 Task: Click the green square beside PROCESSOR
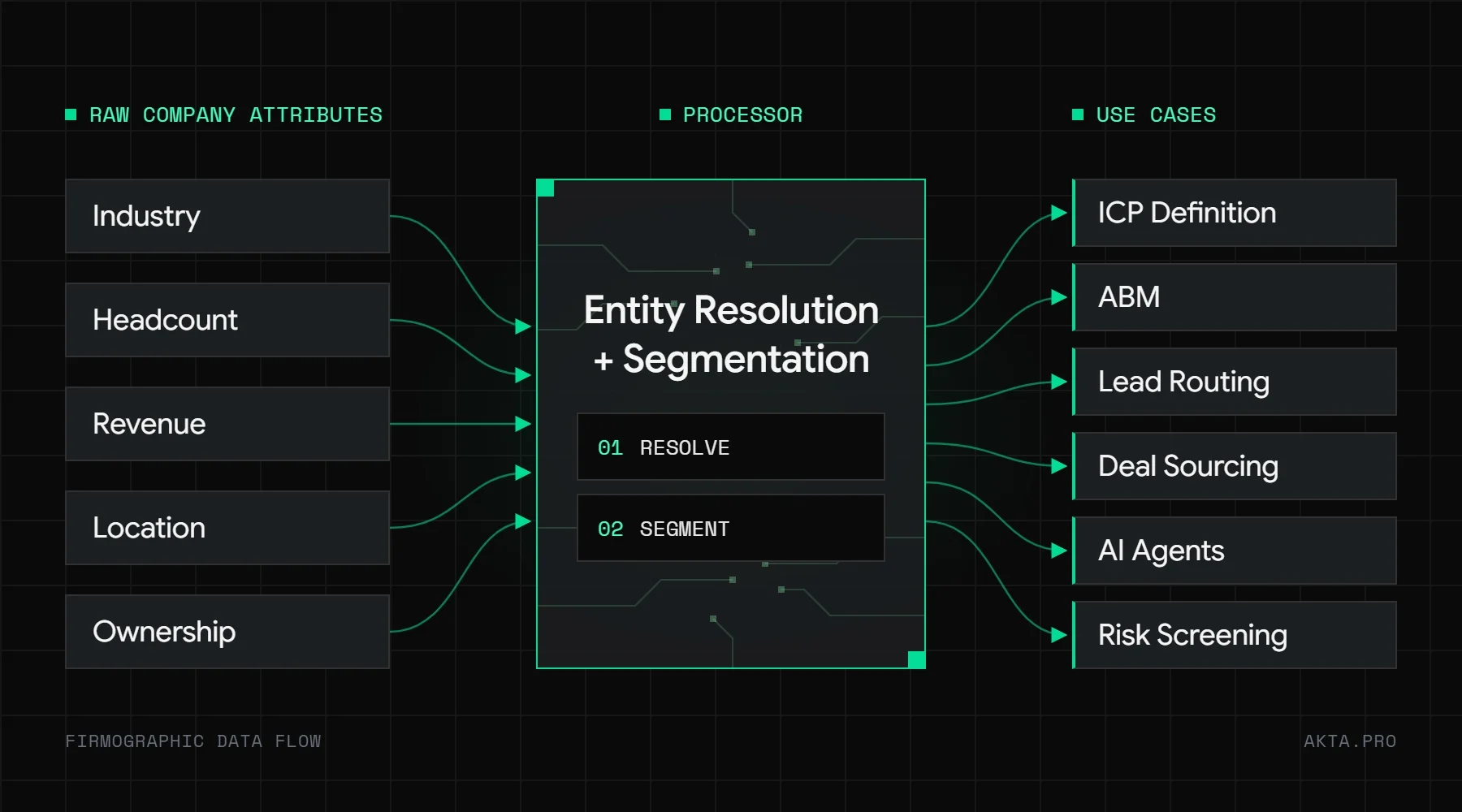665,114
